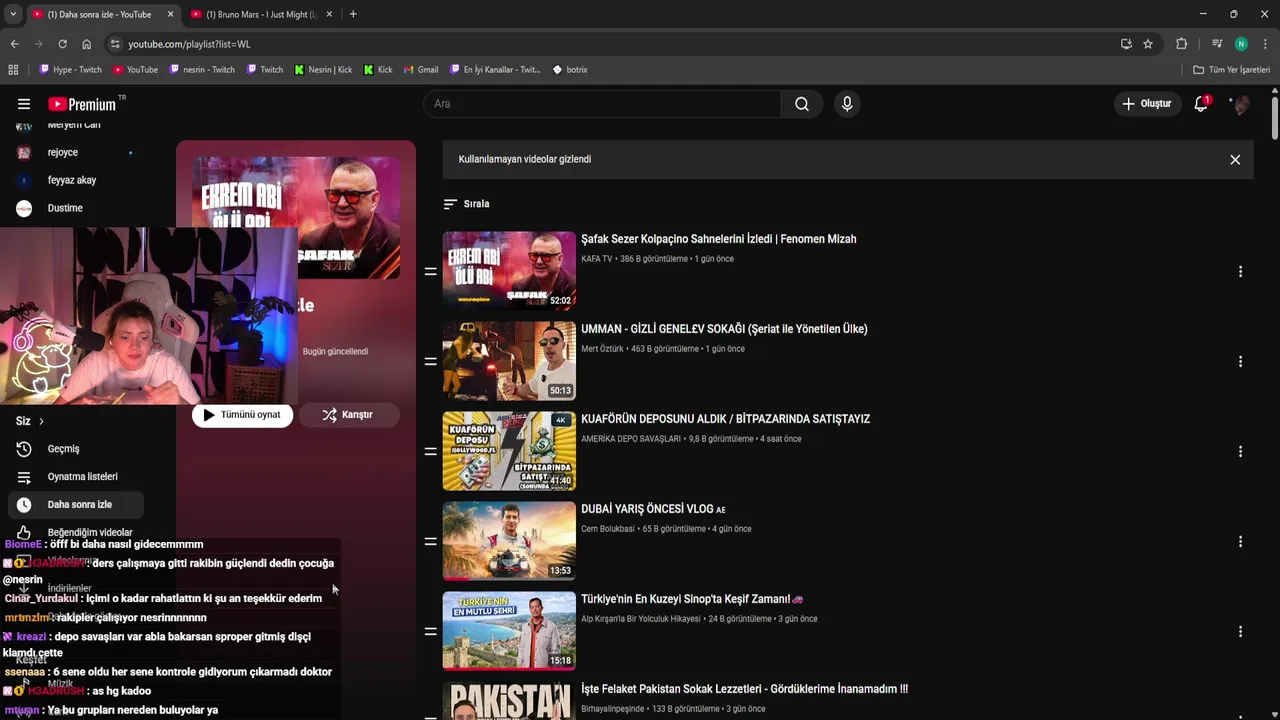Screen dimensions: 1280x720
Task: Open options menu for Şafak Sezer video
Action: 1240,272
